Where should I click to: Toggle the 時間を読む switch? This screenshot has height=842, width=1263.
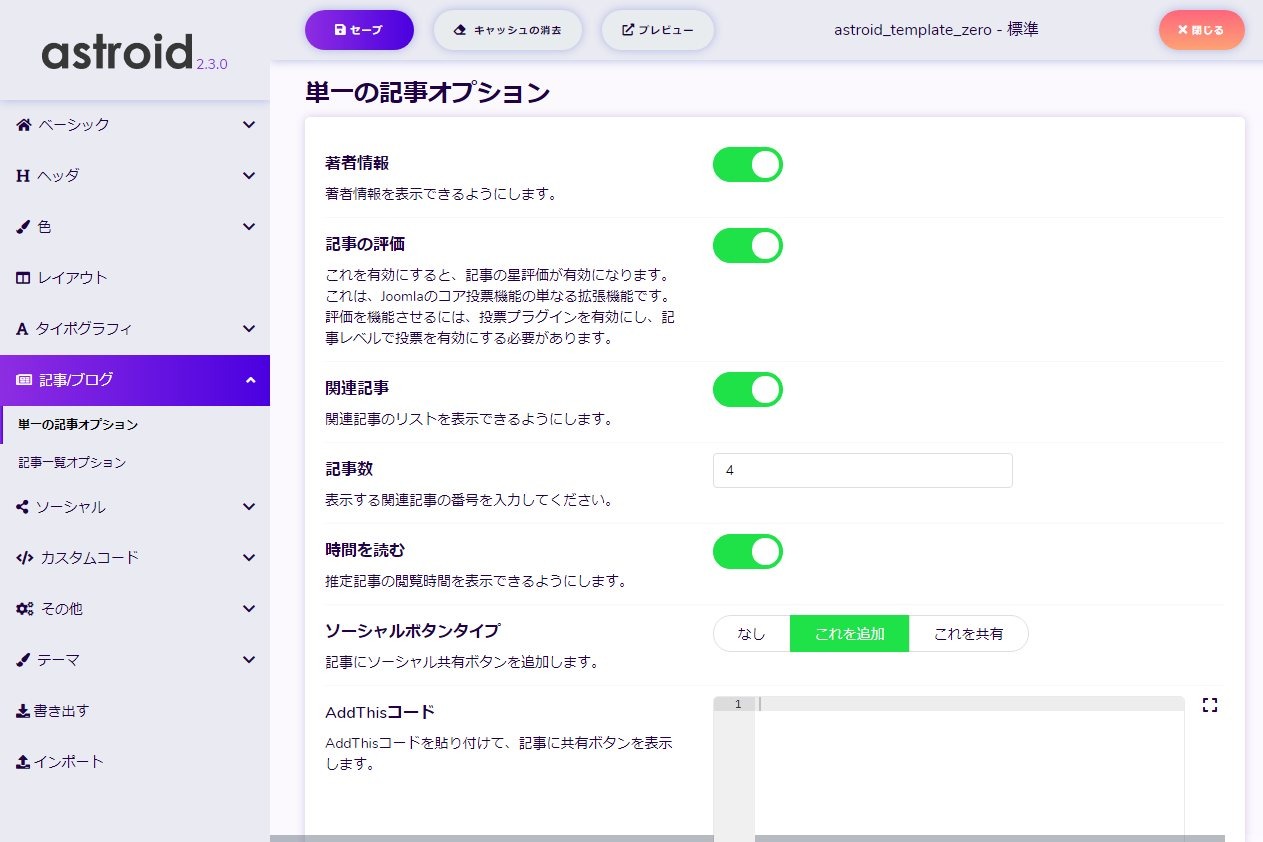tap(747, 552)
